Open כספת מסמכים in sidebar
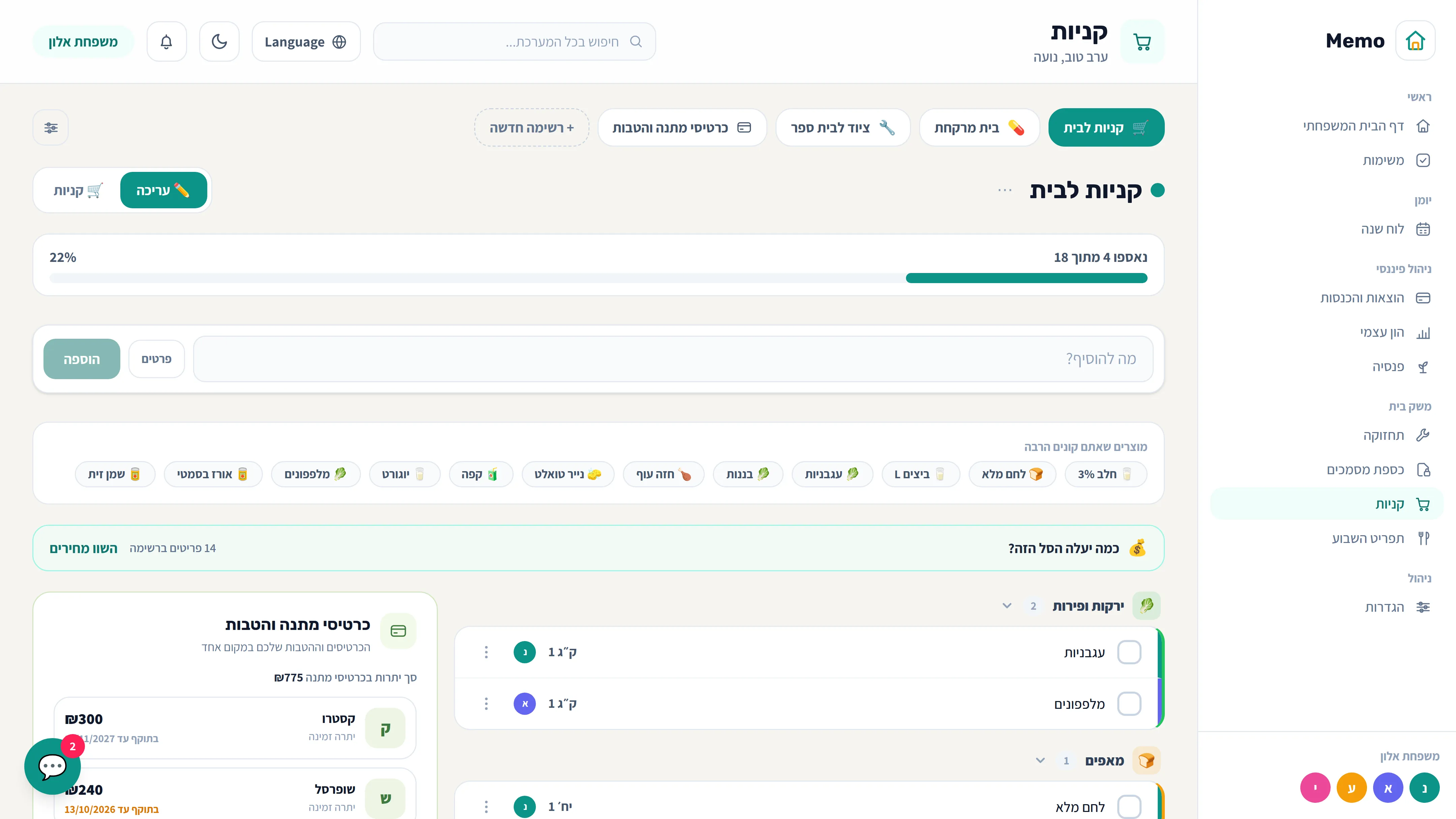The height and width of the screenshot is (819, 1456). (1327, 470)
